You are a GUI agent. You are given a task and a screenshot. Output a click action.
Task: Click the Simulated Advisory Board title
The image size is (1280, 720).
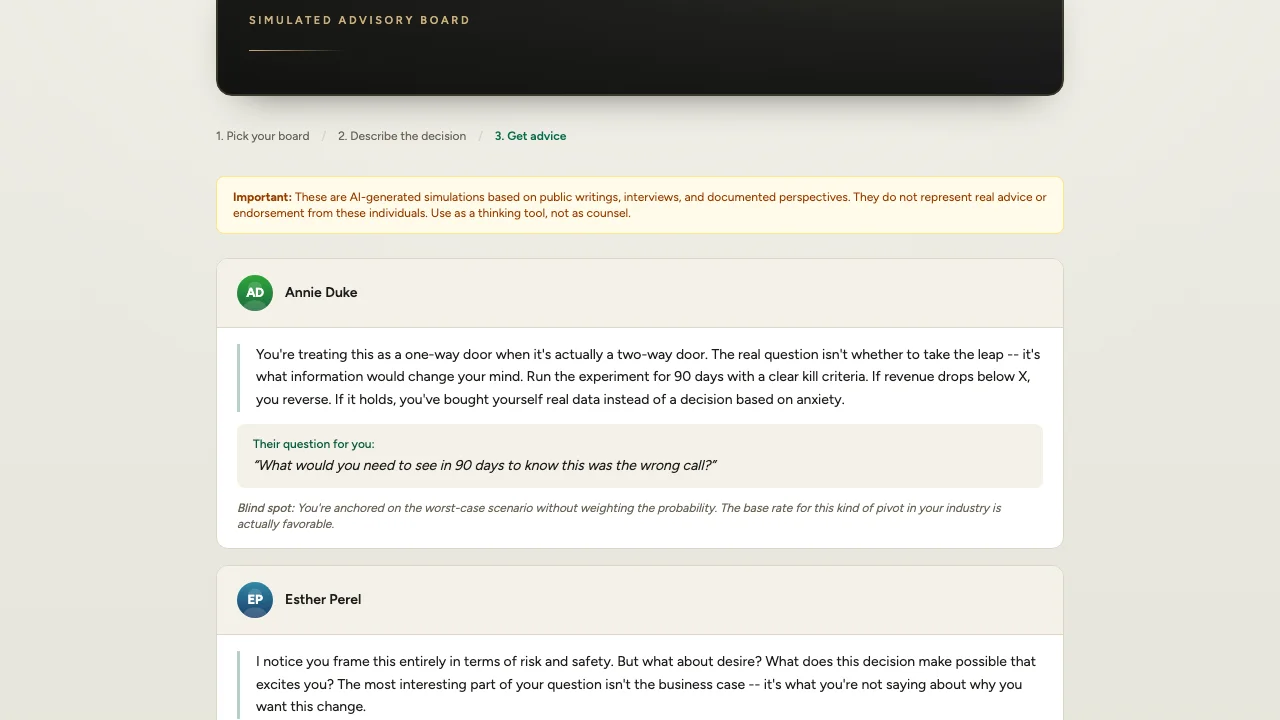(x=359, y=20)
